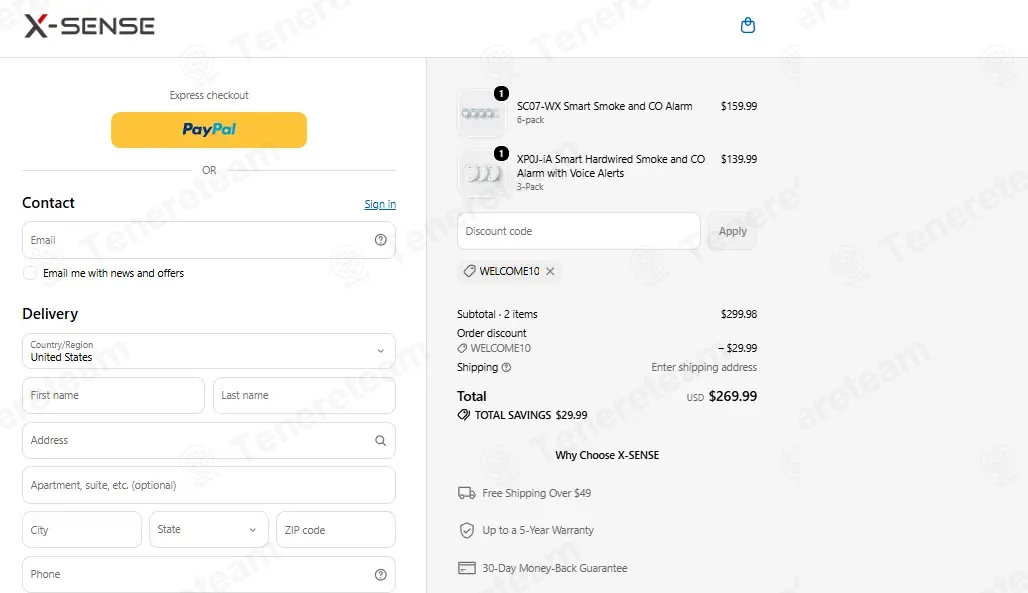The width and height of the screenshot is (1028, 593).
Task: Focus the City input field
Action: pyautogui.click(x=82, y=529)
